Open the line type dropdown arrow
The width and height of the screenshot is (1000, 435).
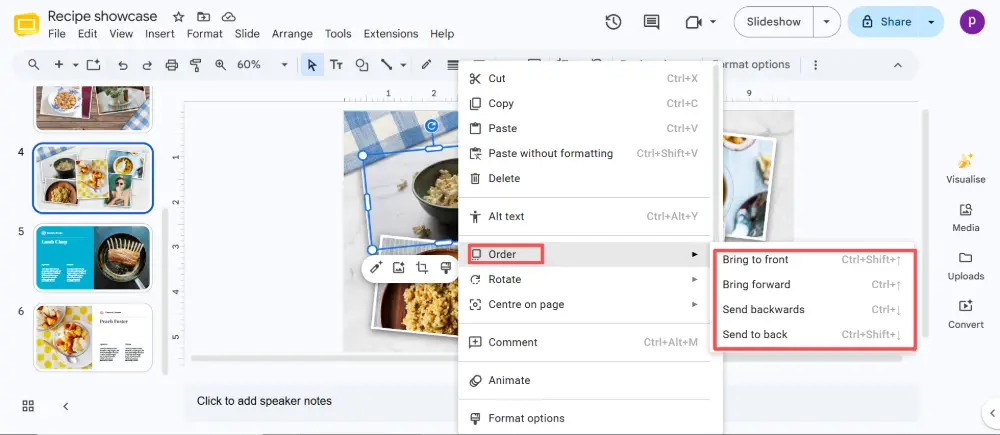pos(403,64)
